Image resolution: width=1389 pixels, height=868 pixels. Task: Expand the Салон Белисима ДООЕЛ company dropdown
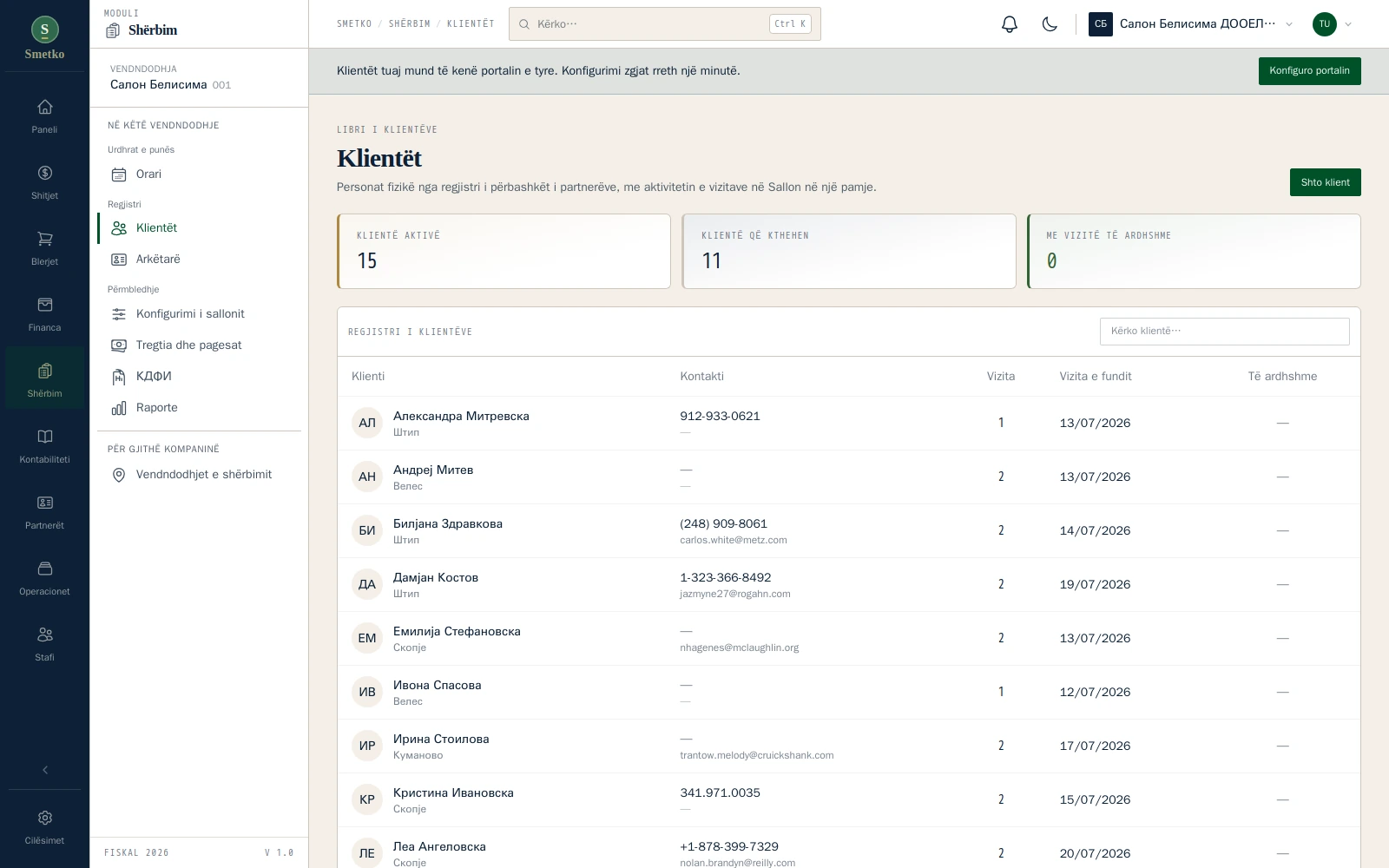click(x=1192, y=24)
